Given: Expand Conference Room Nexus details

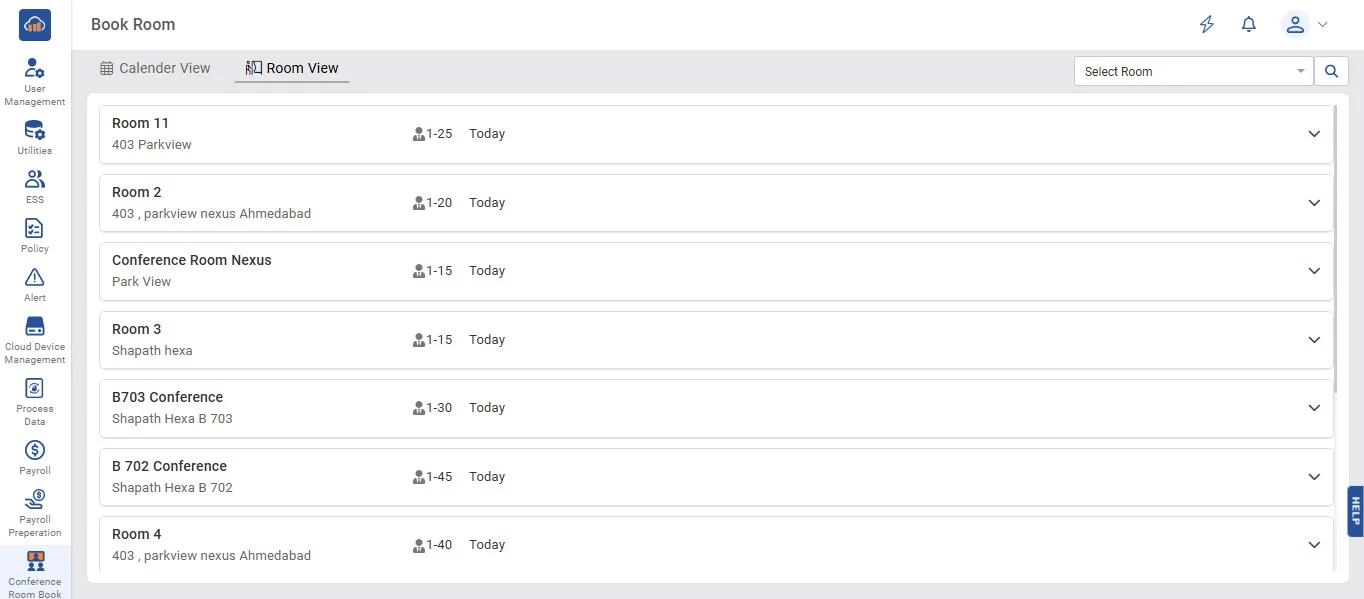Looking at the screenshot, I should click(1314, 271).
